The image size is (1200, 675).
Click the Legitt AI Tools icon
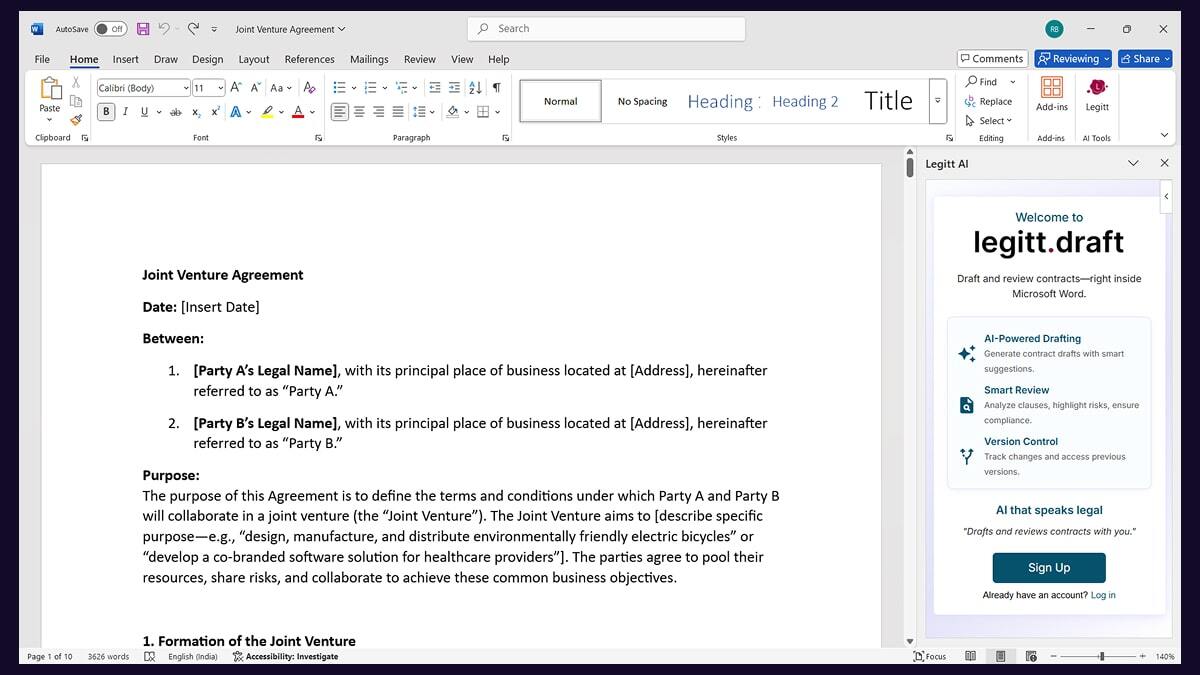(x=1097, y=94)
